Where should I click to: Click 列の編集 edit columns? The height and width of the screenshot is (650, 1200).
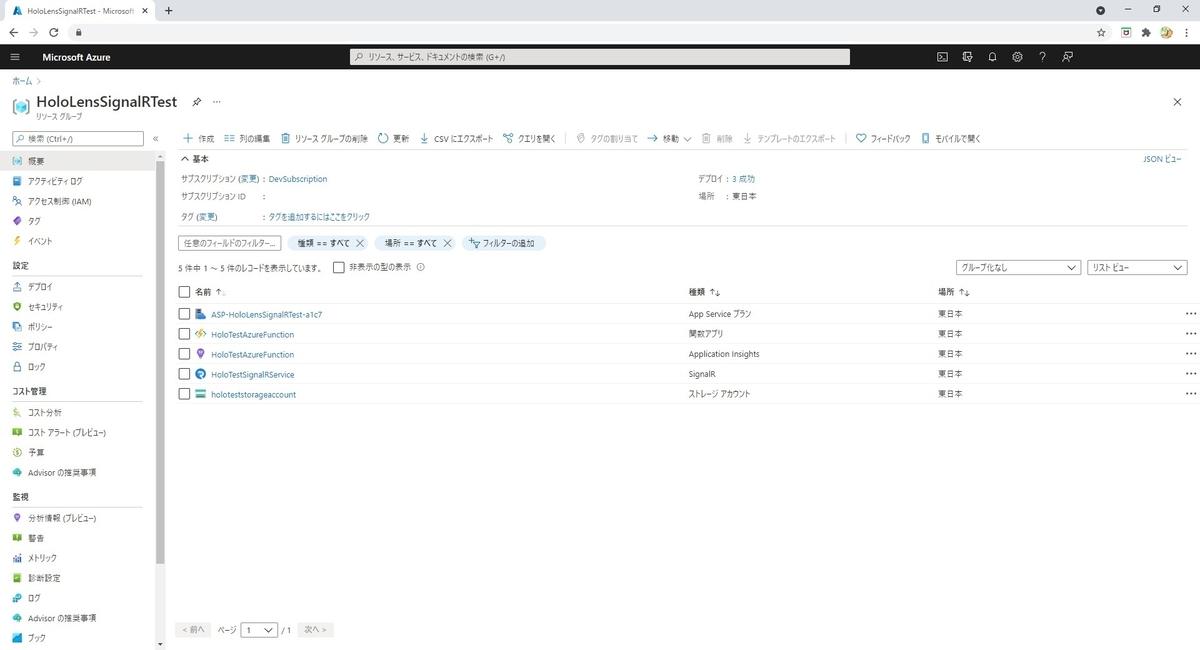click(247, 139)
